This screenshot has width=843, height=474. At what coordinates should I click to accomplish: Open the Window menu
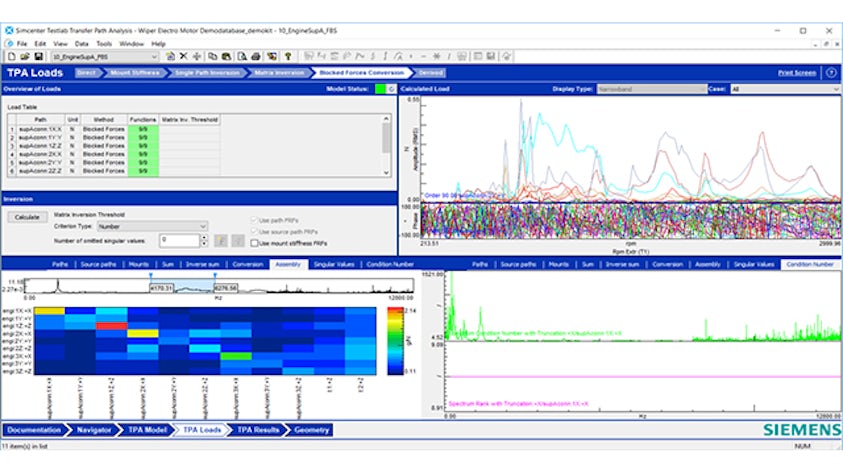click(132, 44)
